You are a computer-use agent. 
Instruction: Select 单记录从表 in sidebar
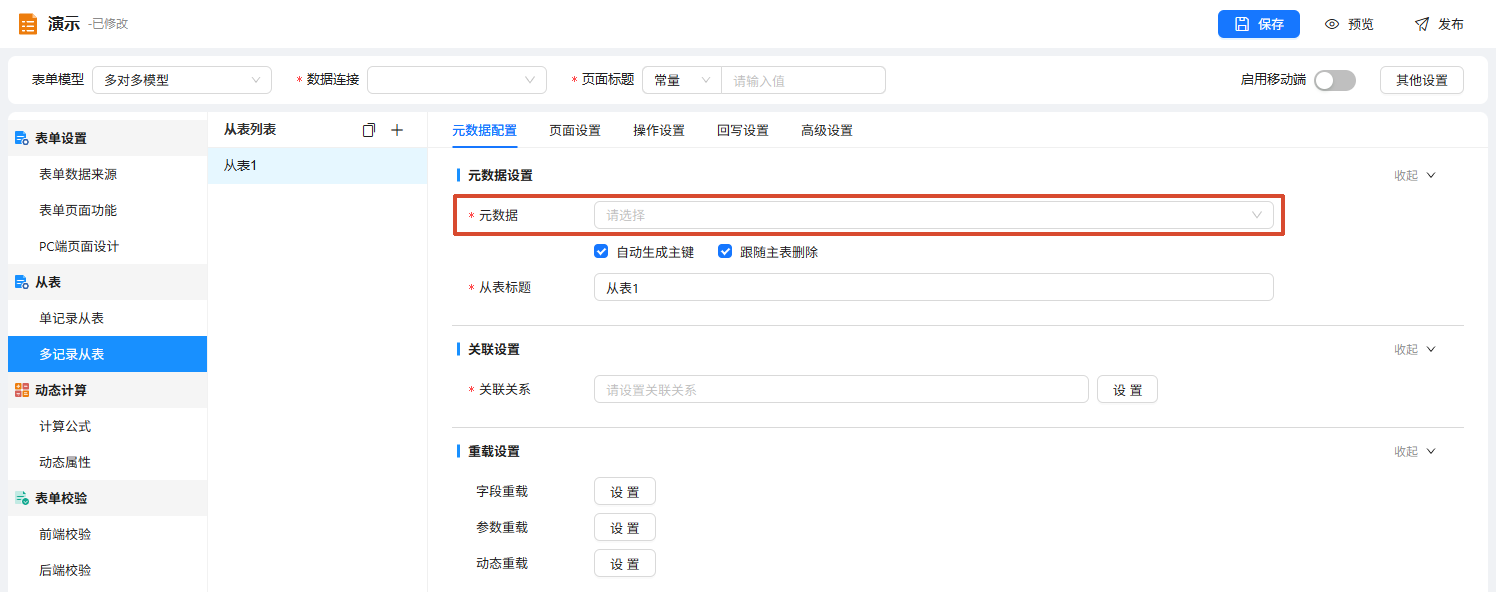tap(107, 318)
